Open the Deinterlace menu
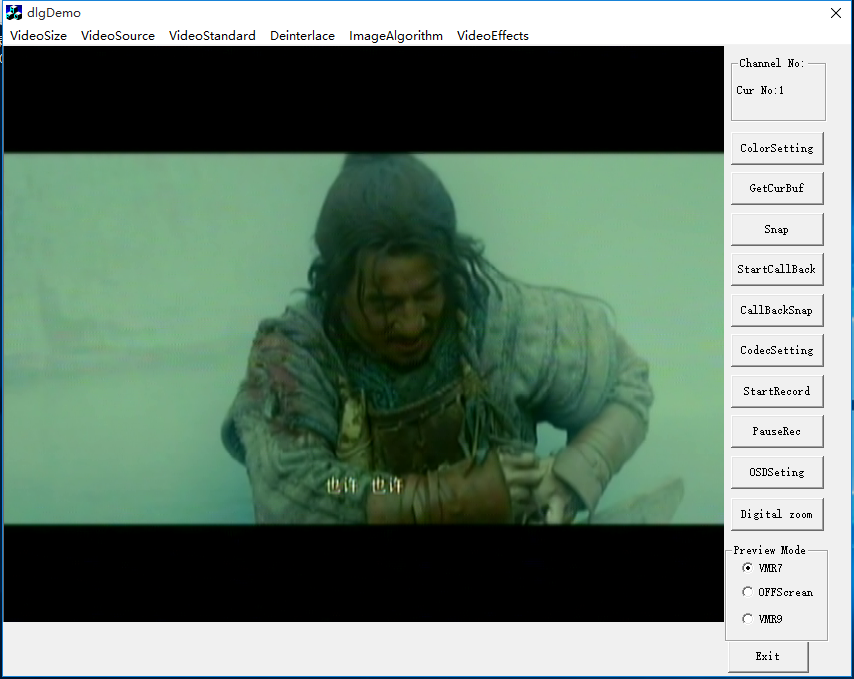The height and width of the screenshot is (679, 854). point(302,36)
